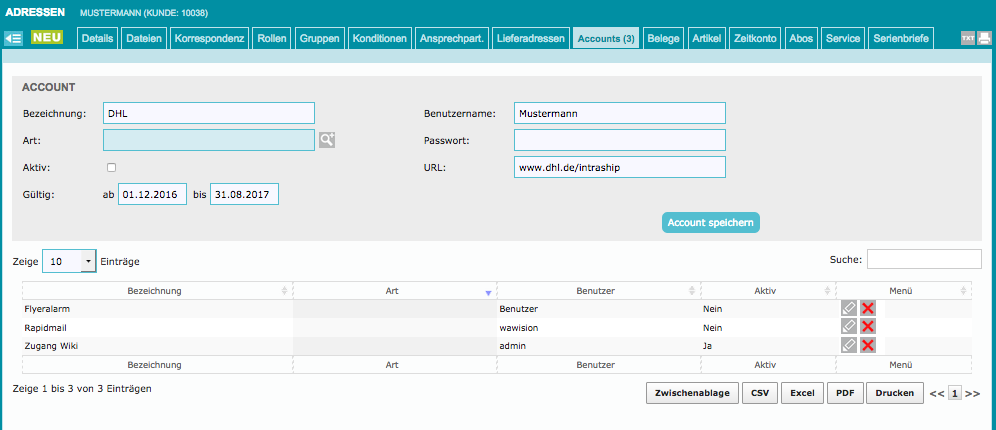Screen dimensions: 996x430
Task: Click the TXT export icon
Action: [967, 39]
